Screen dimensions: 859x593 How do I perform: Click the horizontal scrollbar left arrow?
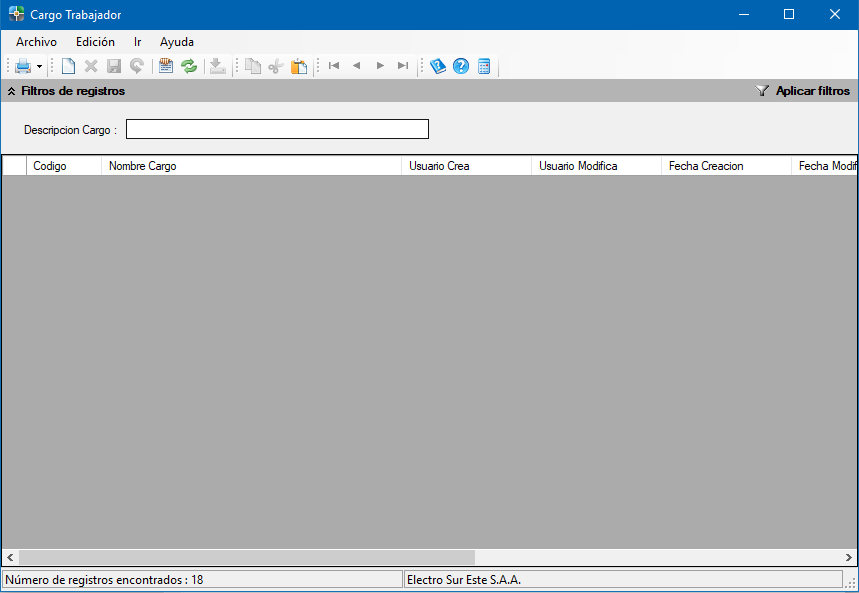pyautogui.click(x=10, y=557)
